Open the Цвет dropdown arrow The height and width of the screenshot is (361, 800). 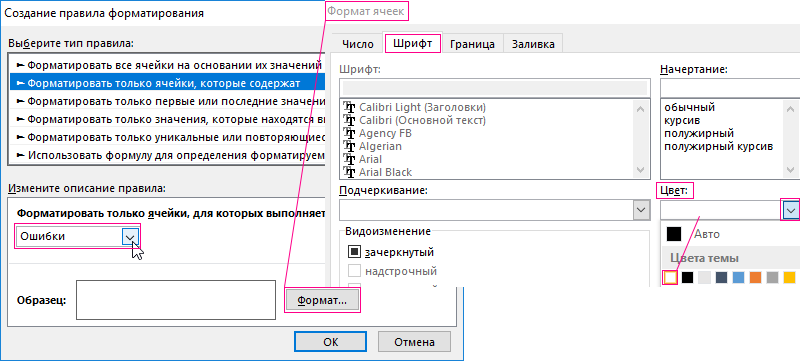coord(790,210)
